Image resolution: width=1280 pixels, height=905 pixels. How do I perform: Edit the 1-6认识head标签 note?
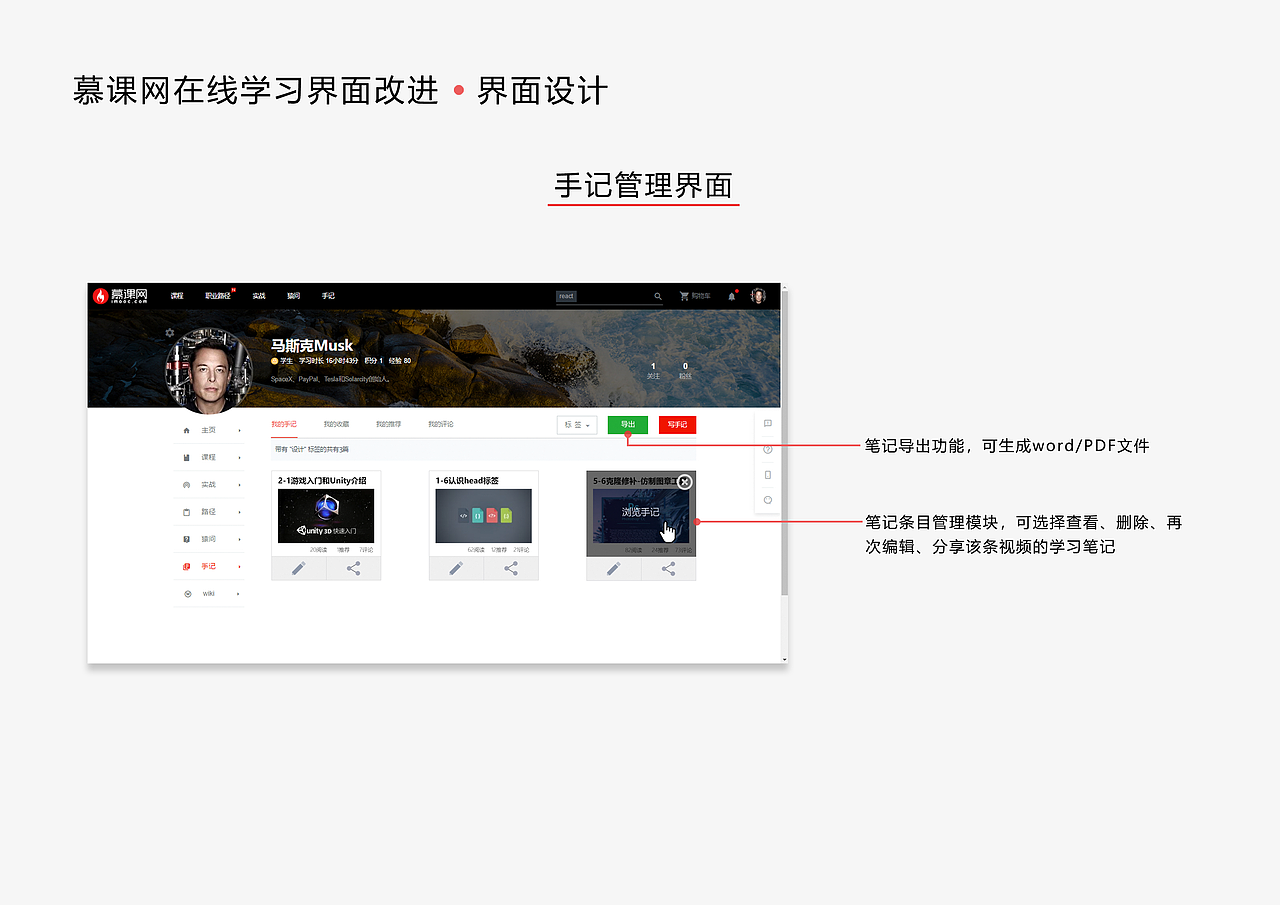[x=456, y=568]
